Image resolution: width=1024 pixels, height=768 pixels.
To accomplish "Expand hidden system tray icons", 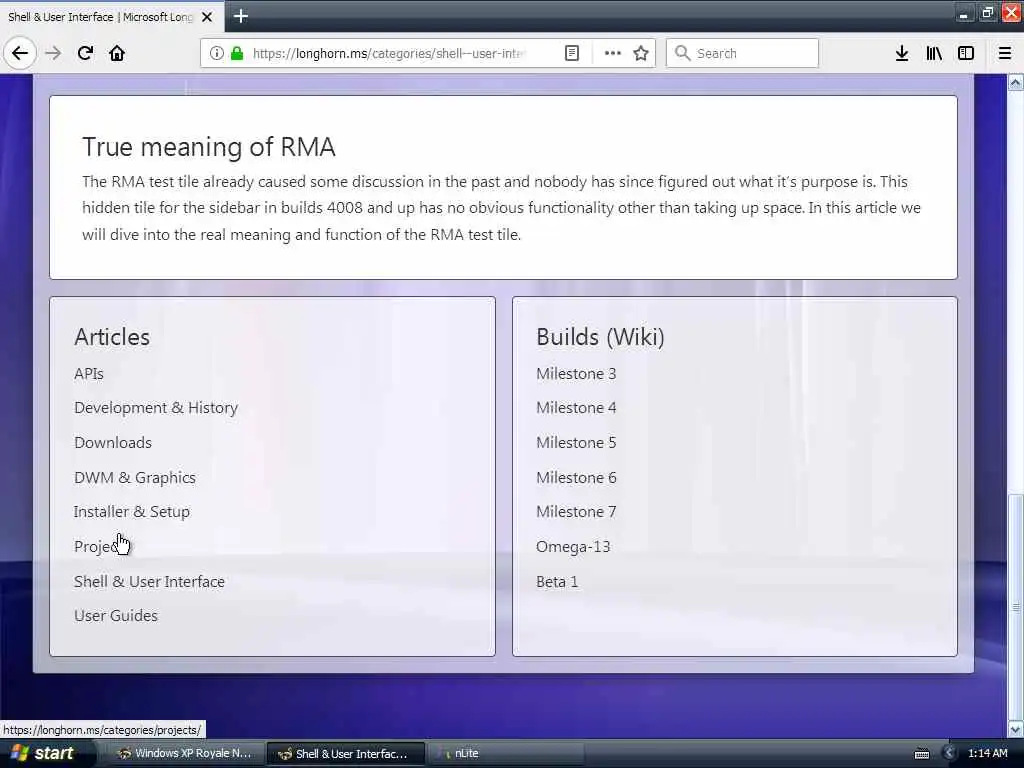I will 949,753.
